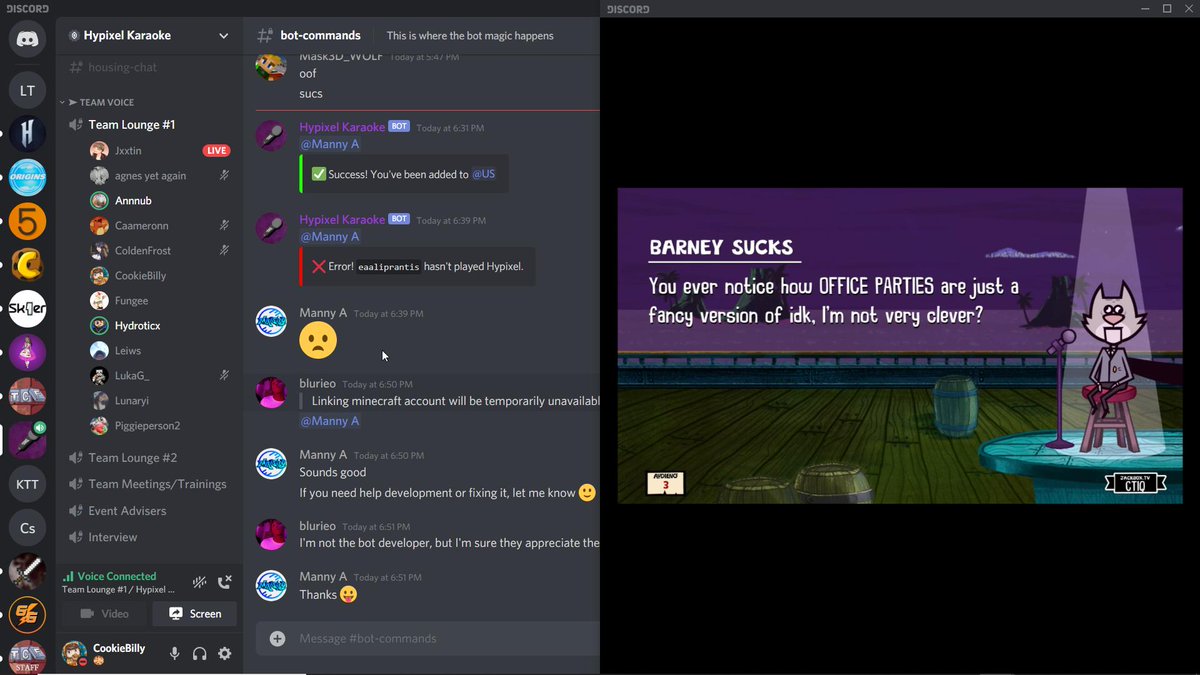Click the @US role mention
Screen dimensions: 1200x675
pyautogui.click(x=483, y=174)
